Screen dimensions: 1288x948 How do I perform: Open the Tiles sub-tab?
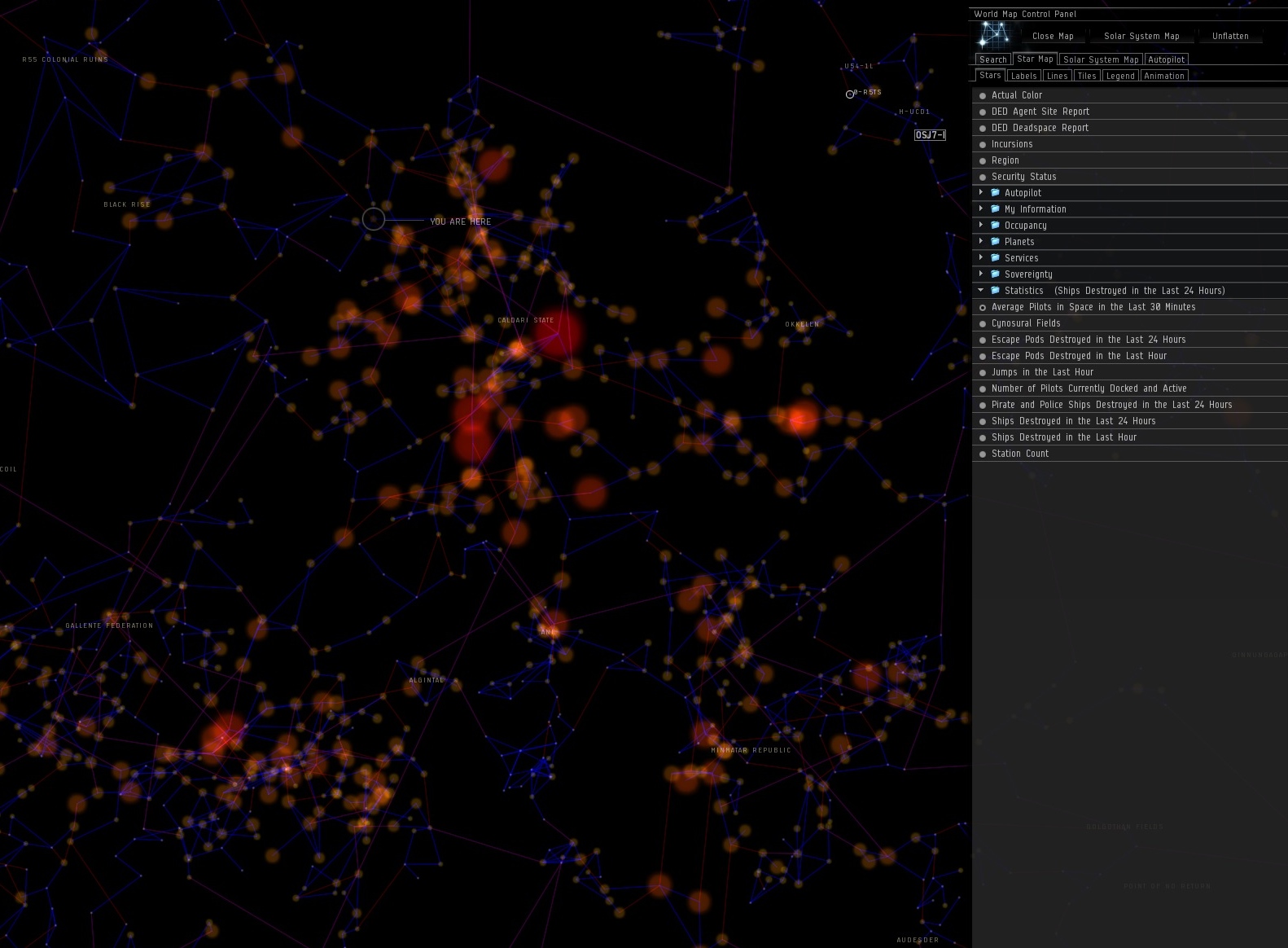[1087, 76]
